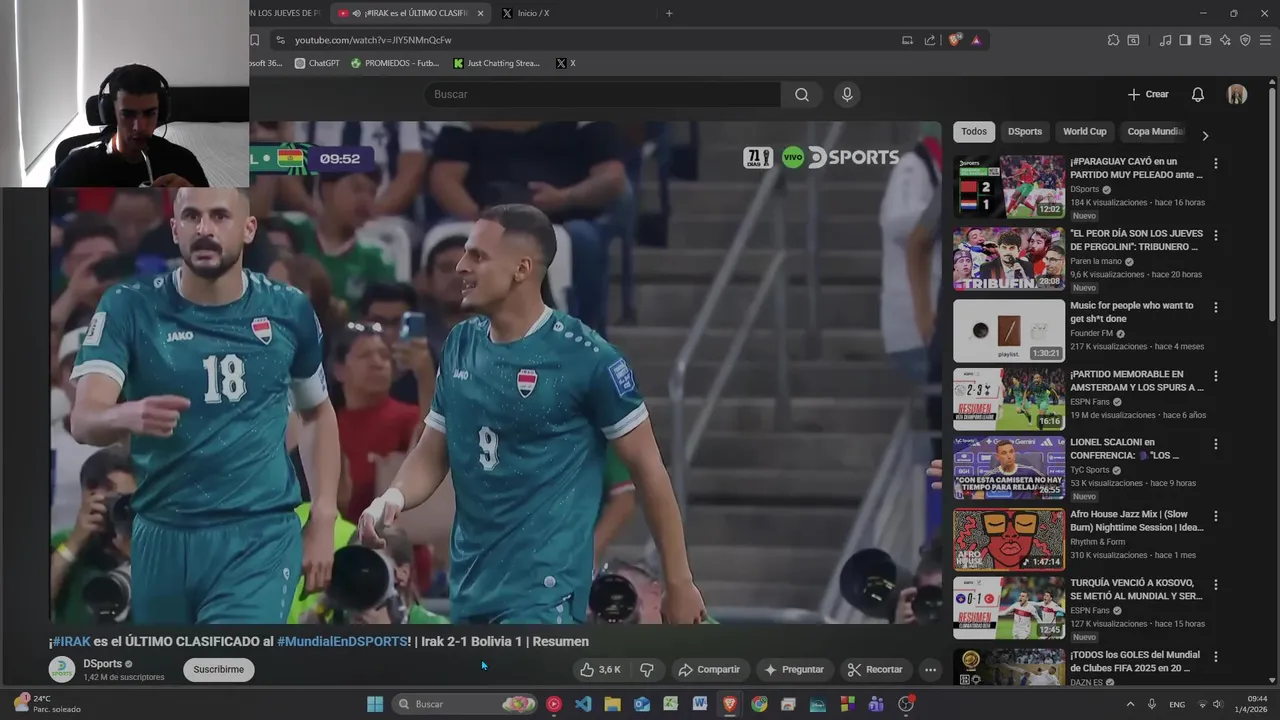Click the YouTube search magnifier button
The image size is (1280, 720).
click(x=802, y=94)
